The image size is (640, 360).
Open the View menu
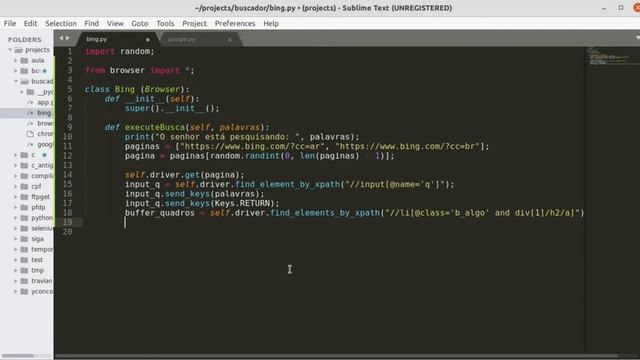click(x=115, y=24)
